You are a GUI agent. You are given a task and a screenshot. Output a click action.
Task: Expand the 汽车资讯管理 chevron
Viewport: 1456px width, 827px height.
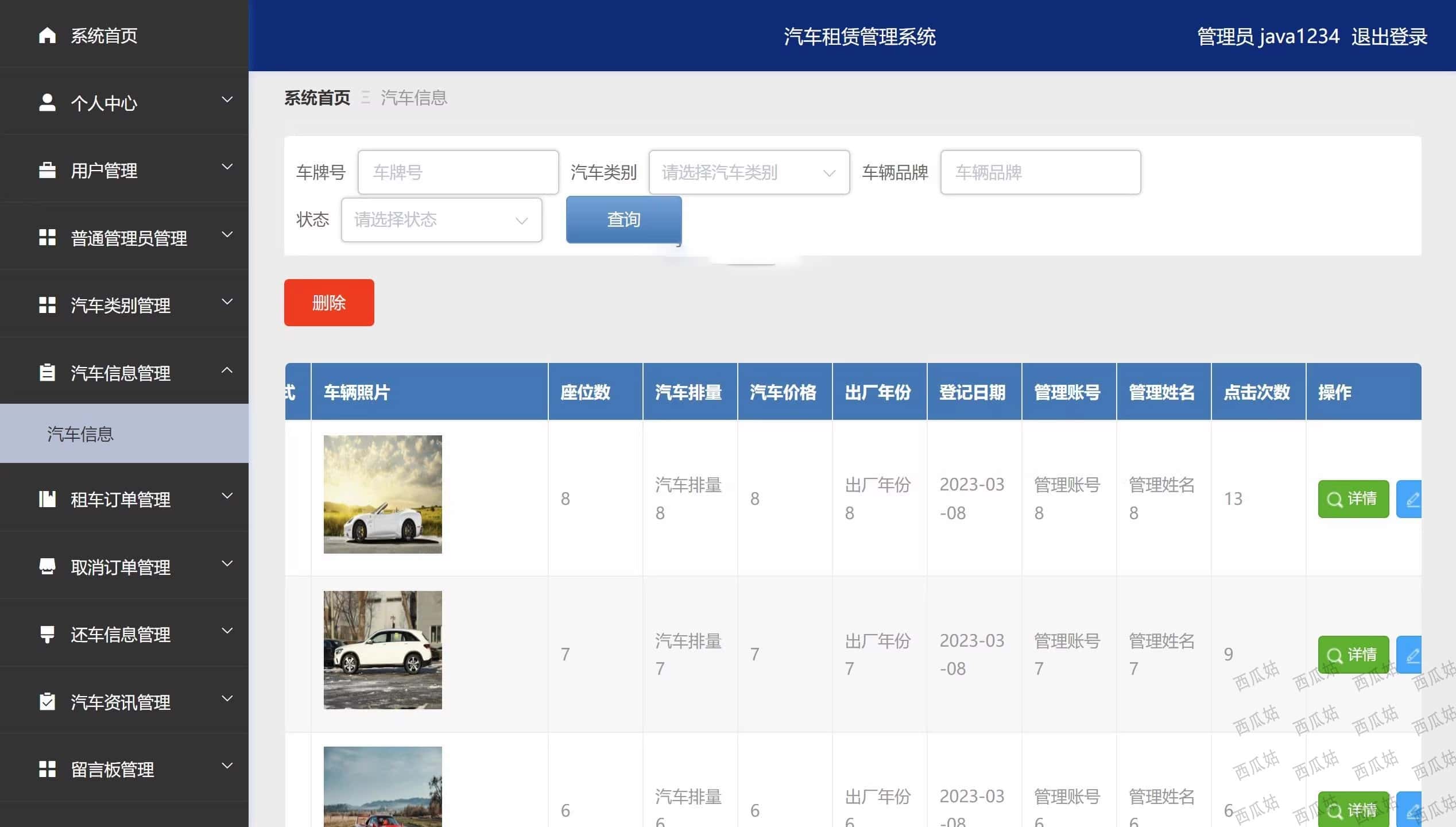point(227,698)
